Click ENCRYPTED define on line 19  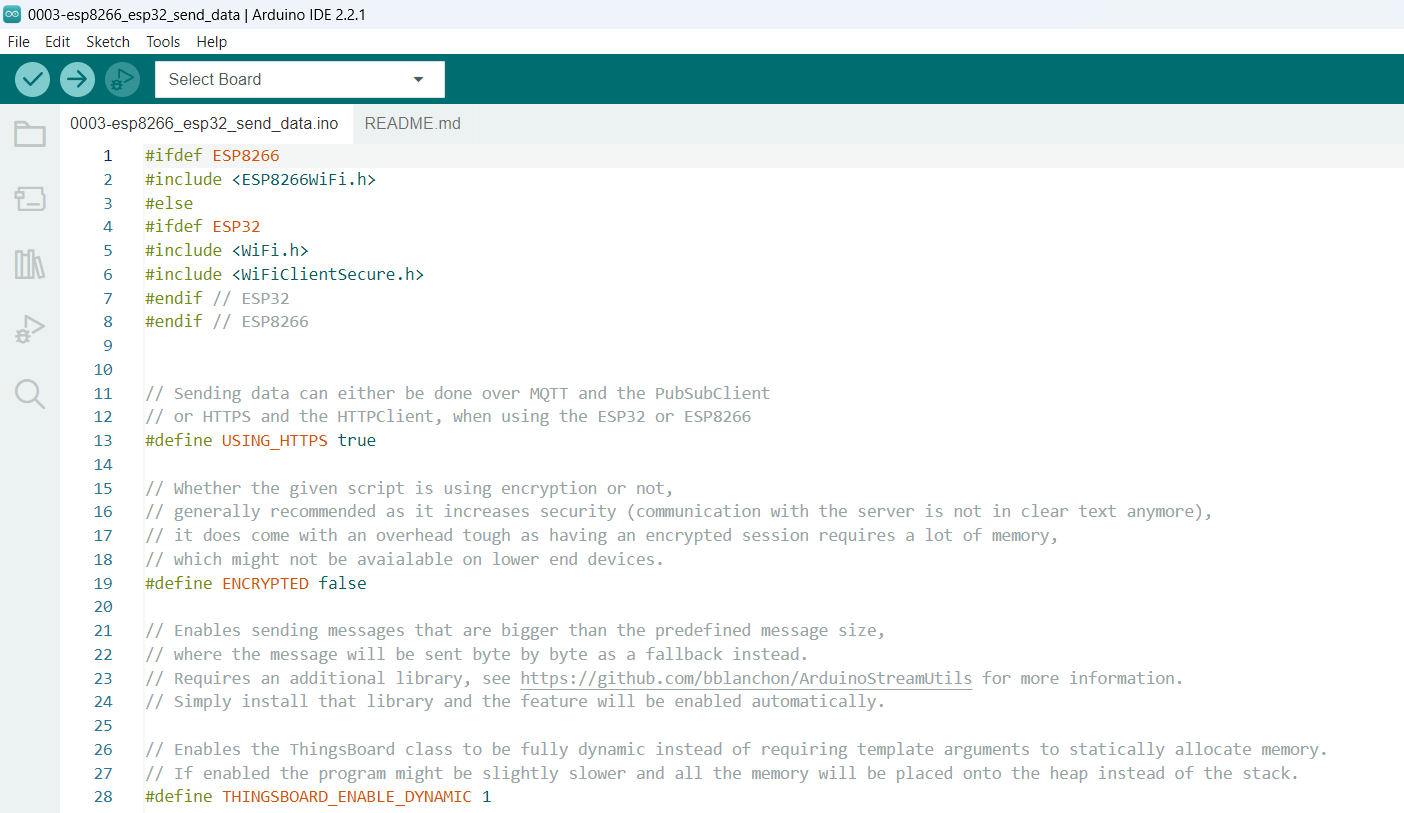coord(265,583)
